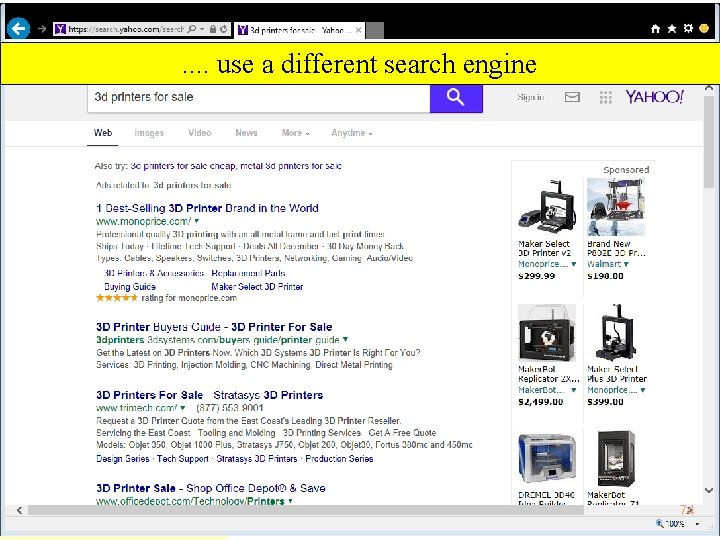
Task: Expand arrow next to officedepot.com URL
Action: click(290, 501)
